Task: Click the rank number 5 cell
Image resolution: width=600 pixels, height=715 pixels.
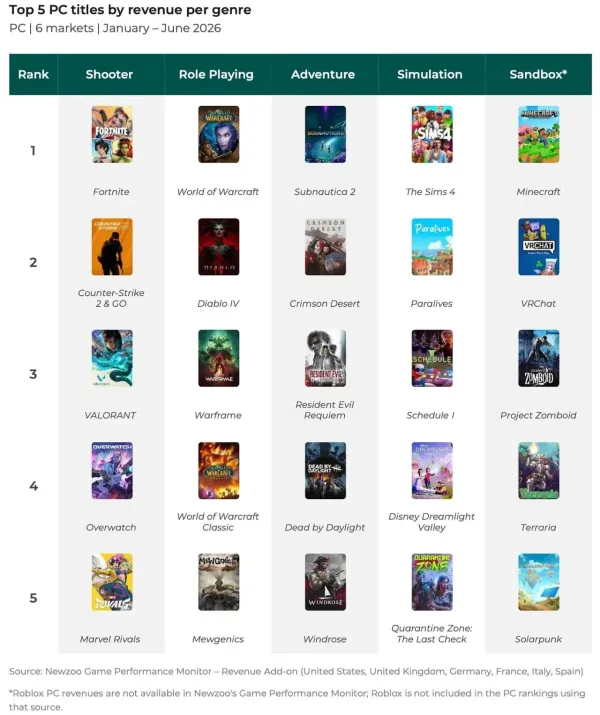Action: click(33, 598)
